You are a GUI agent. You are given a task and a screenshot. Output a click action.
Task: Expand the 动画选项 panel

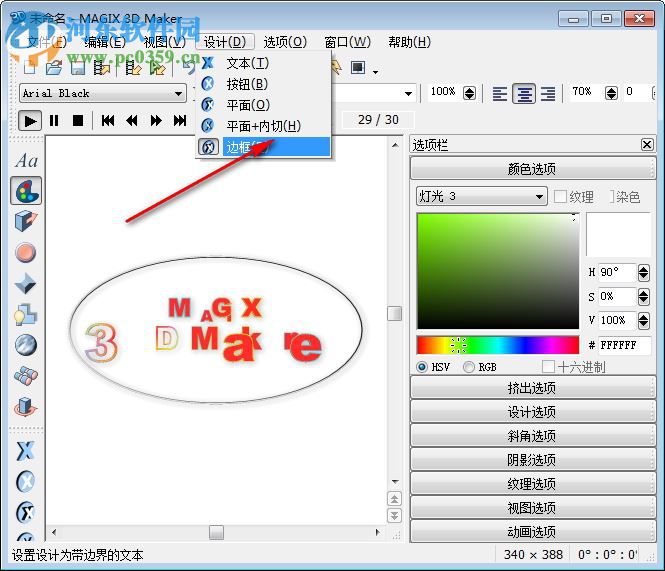click(532, 531)
